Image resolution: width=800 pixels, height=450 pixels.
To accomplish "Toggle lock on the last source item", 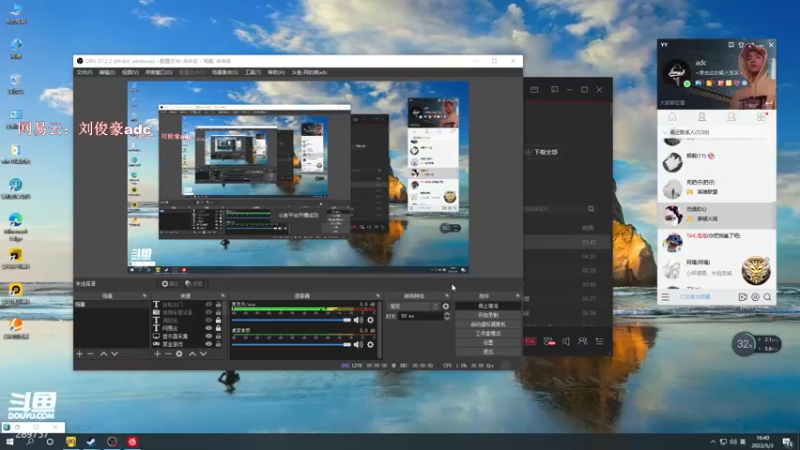I will (218, 343).
